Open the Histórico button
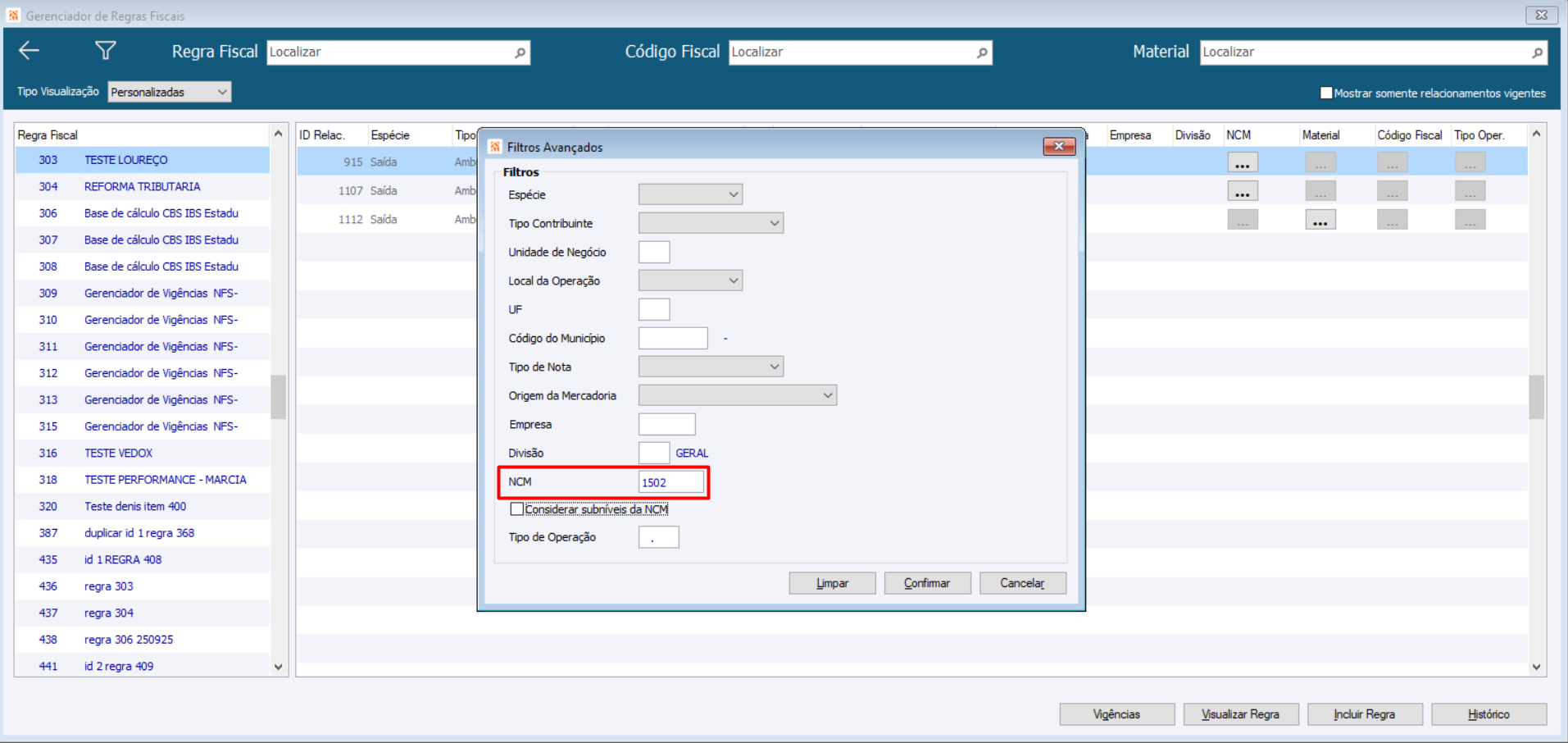This screenshot has height=743, width=1568. click(1488, 714)
